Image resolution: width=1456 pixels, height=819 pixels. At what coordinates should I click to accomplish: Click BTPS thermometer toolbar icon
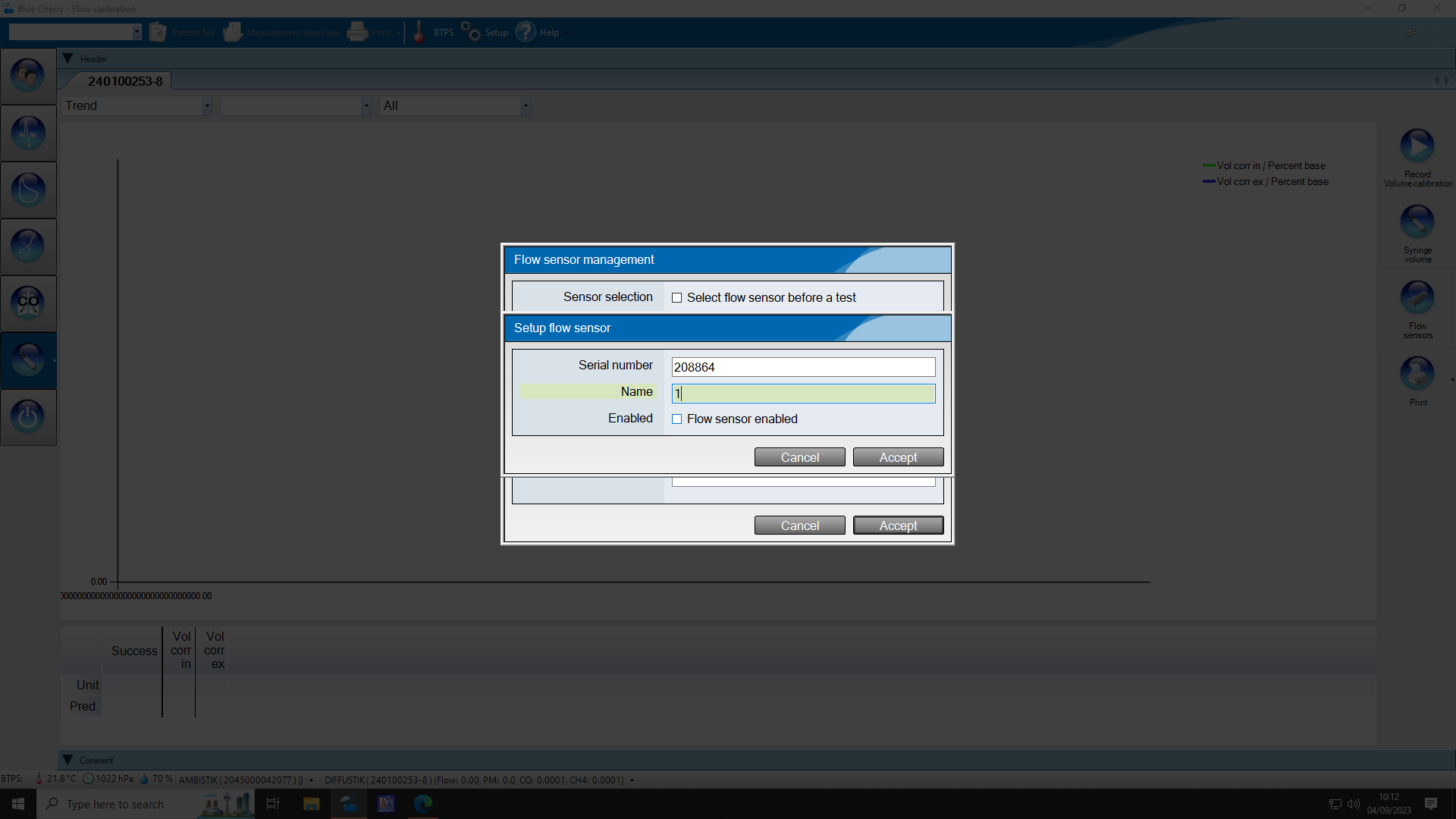click(x=419, y=33)
